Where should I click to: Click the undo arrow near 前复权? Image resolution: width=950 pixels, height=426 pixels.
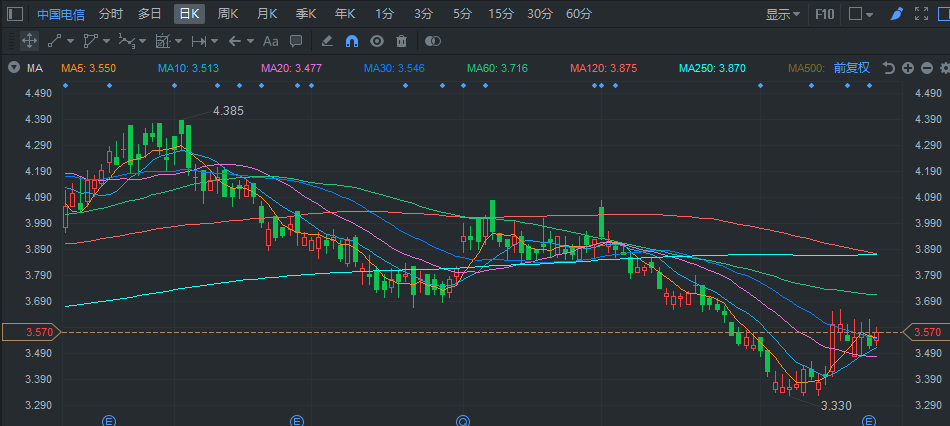(x=888, y=68)
